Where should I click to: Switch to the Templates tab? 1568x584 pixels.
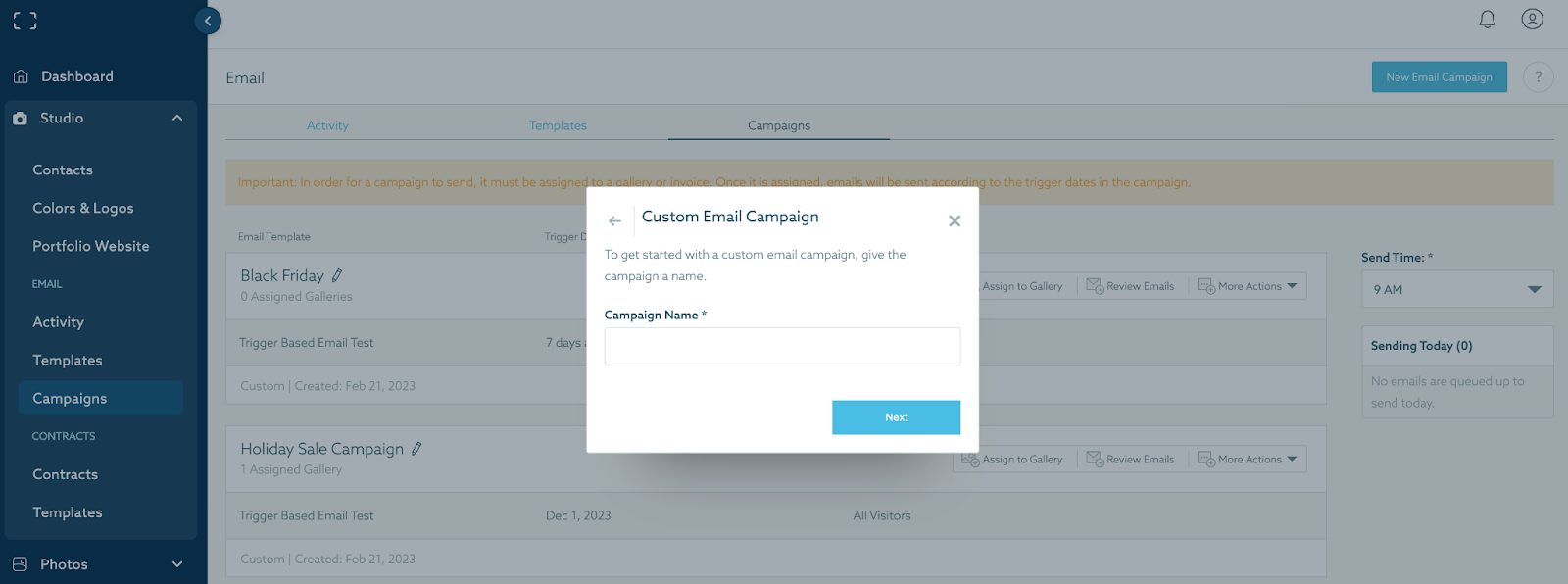tap(558, 125)
